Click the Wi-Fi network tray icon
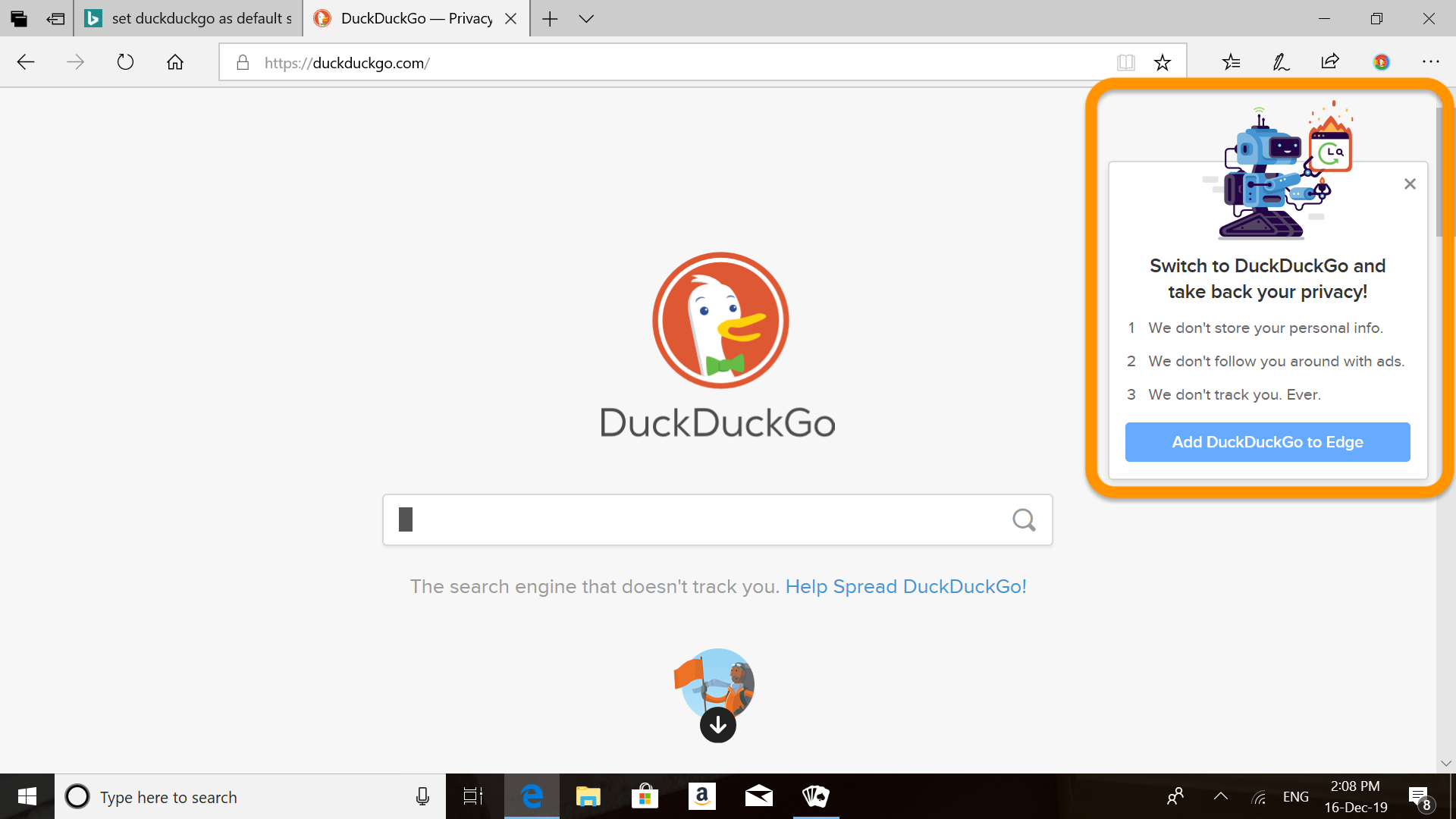Image resolution: width=1456 pixels, height=819 pixels. [x=1259, y=797]
